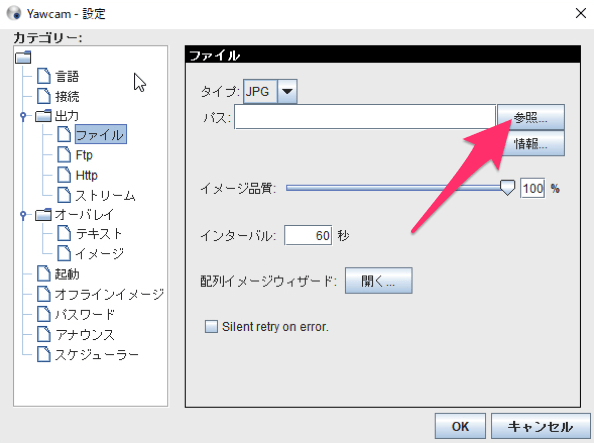Screen dimensions: 594x443
Task: Click the root folder icon in the category tree
Action: [23, 58]
